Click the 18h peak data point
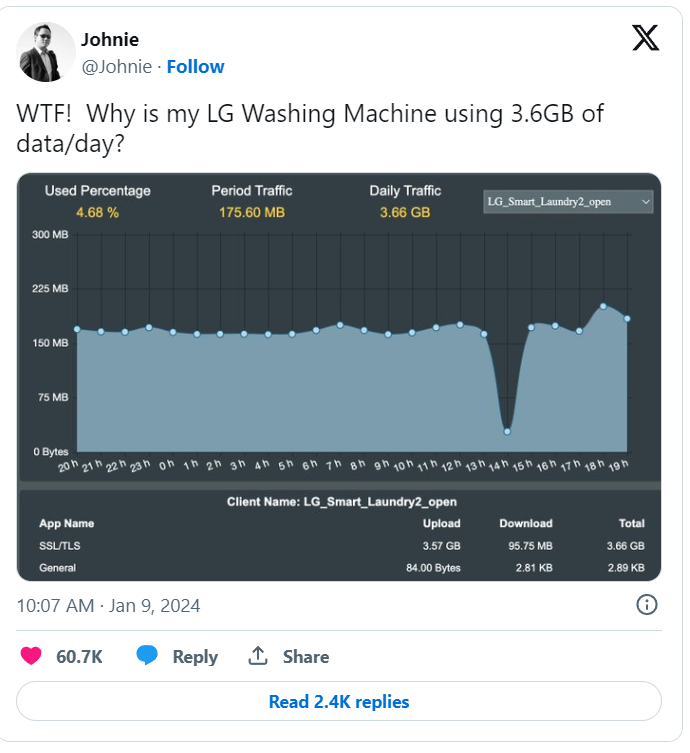This screenshot has width=690, height=753. click(x=603, y=306)
